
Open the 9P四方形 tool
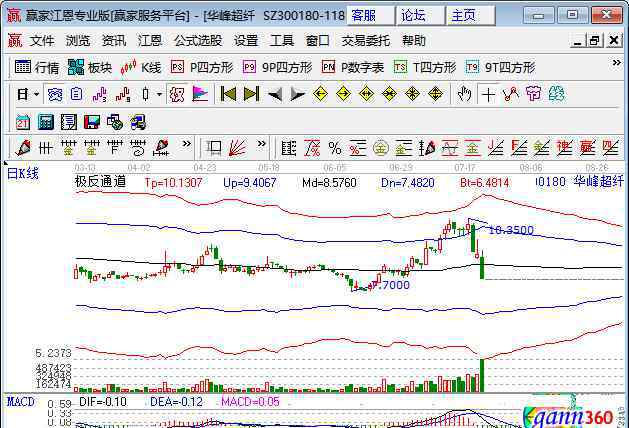(x=278, y=67)
